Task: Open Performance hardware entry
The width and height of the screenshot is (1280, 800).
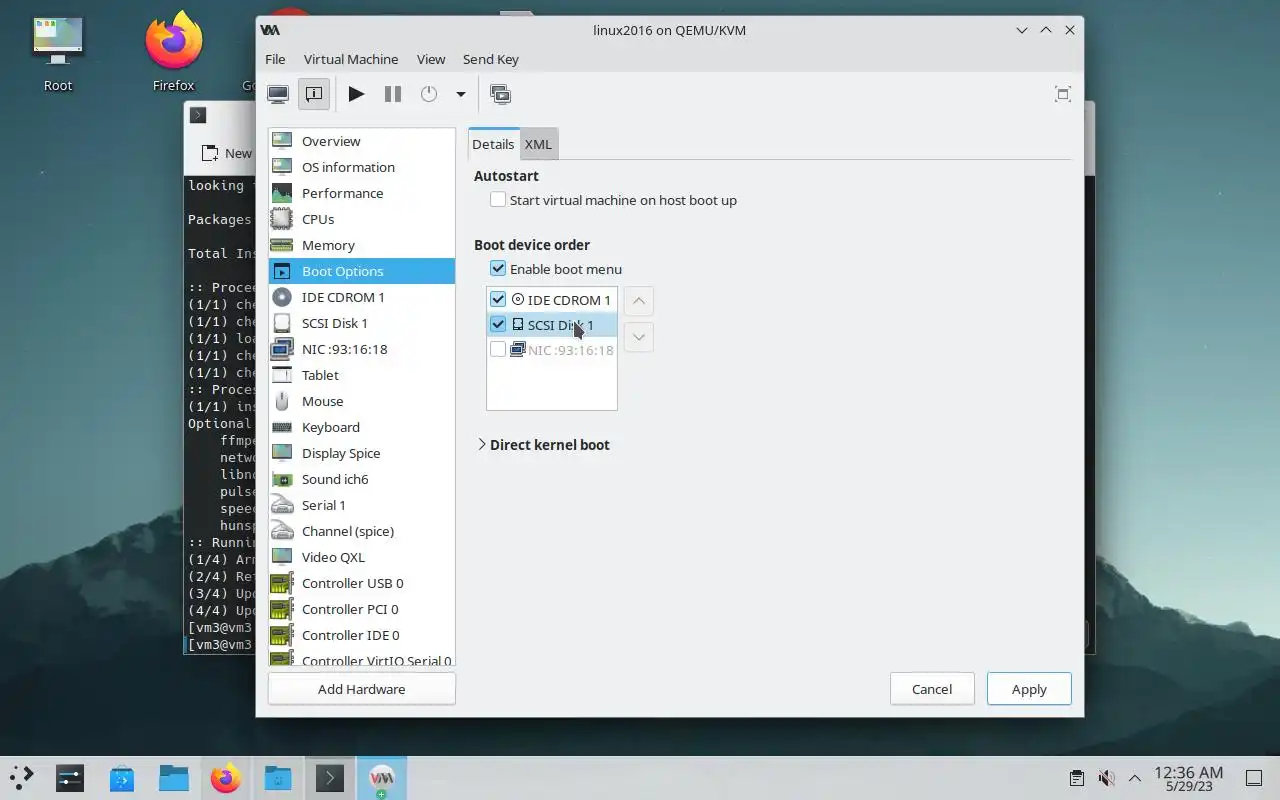Action: click(361, 193)
